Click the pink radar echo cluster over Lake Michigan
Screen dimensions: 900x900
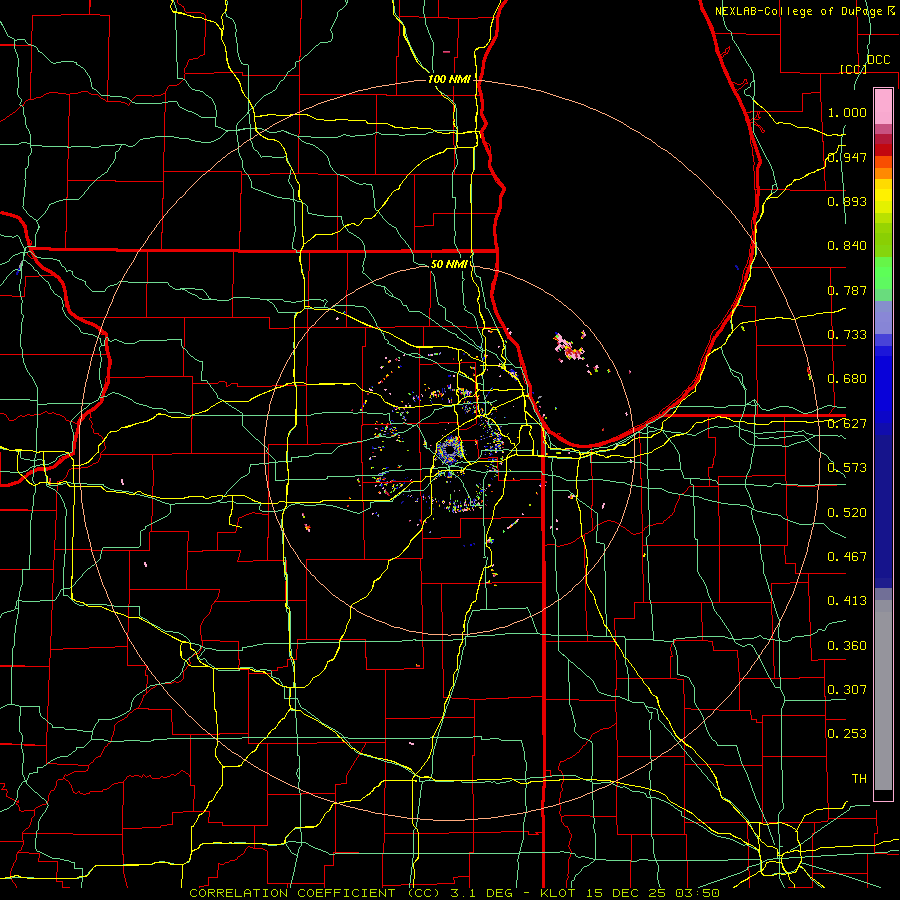[x=569, y=348]
